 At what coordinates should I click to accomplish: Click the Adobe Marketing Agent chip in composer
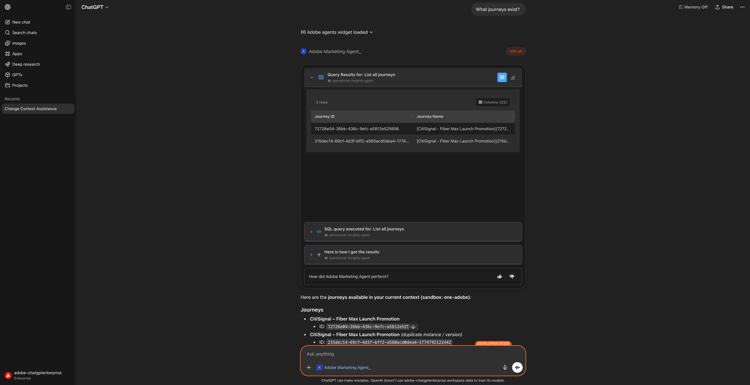pyautogui.click(x=343, y=367)
